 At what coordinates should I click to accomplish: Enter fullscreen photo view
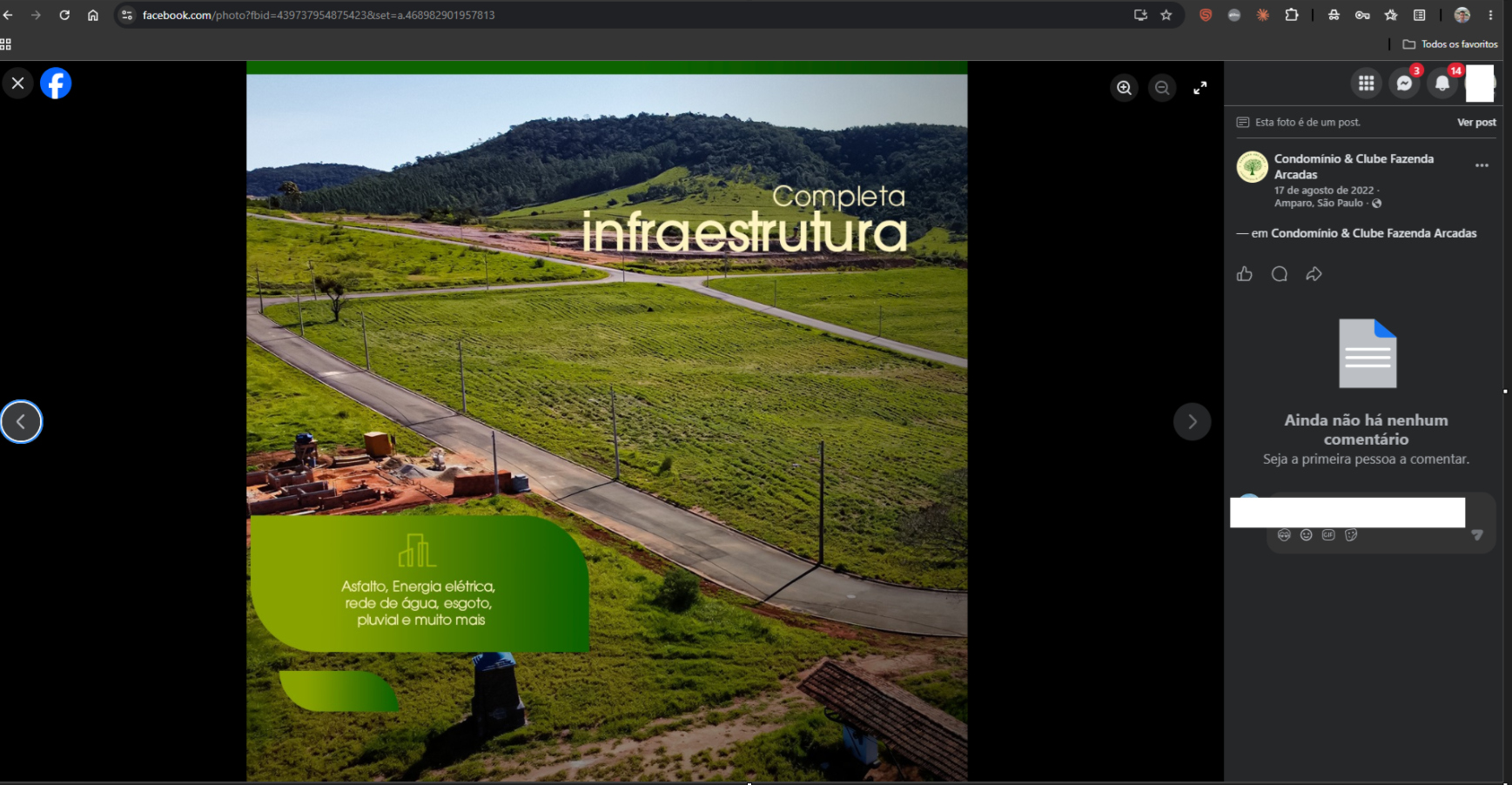pos(1200,88)
